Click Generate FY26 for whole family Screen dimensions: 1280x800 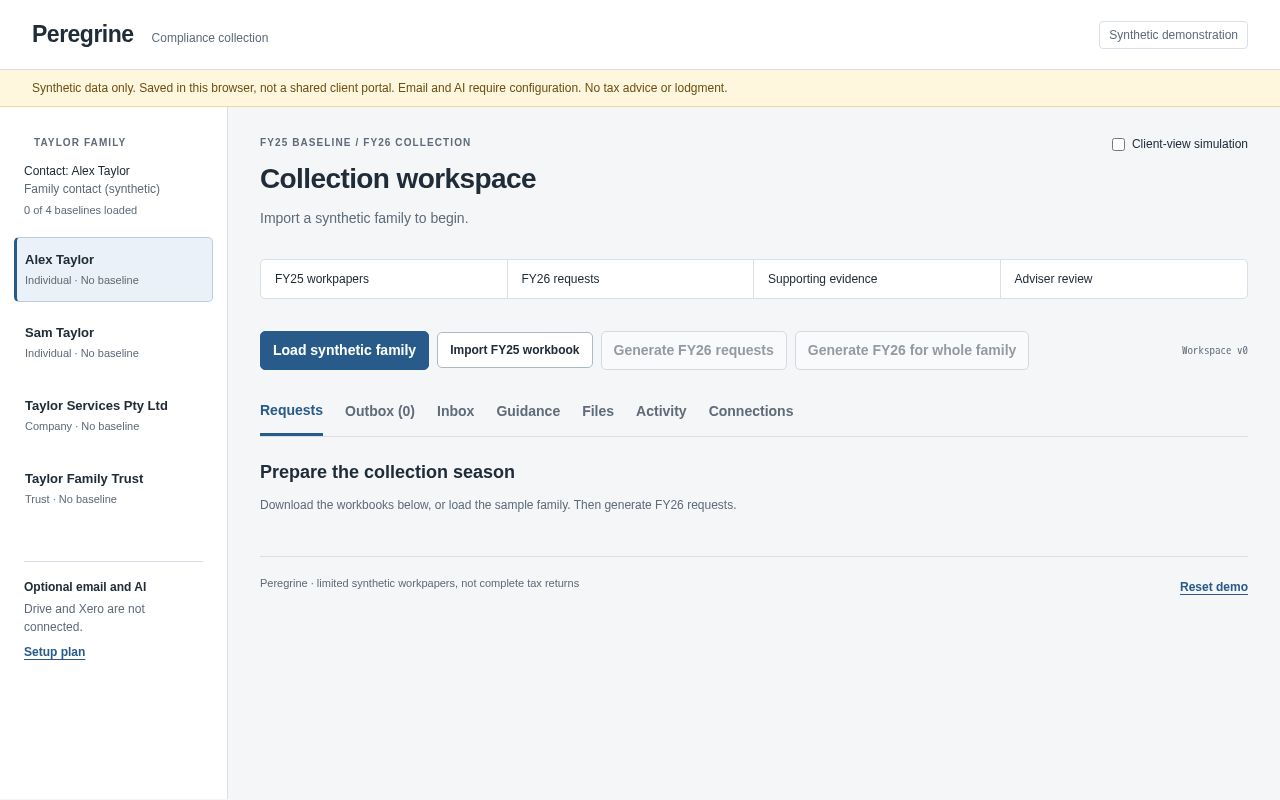pyautogui.click(x=912, y=350)
